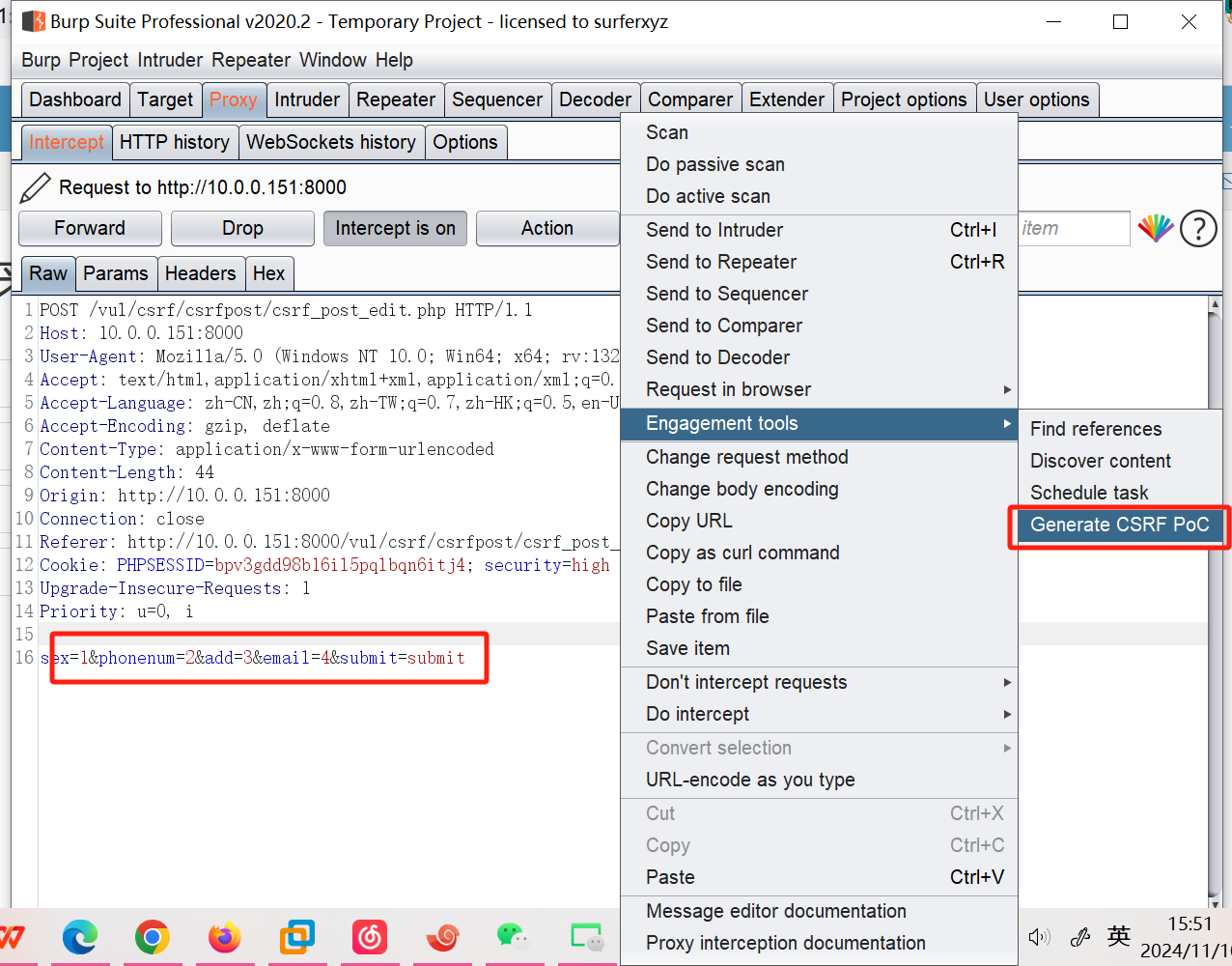Open the blue-orange squares taskbar app
The width and height of the screenshot is (1232, 966).
297,937
